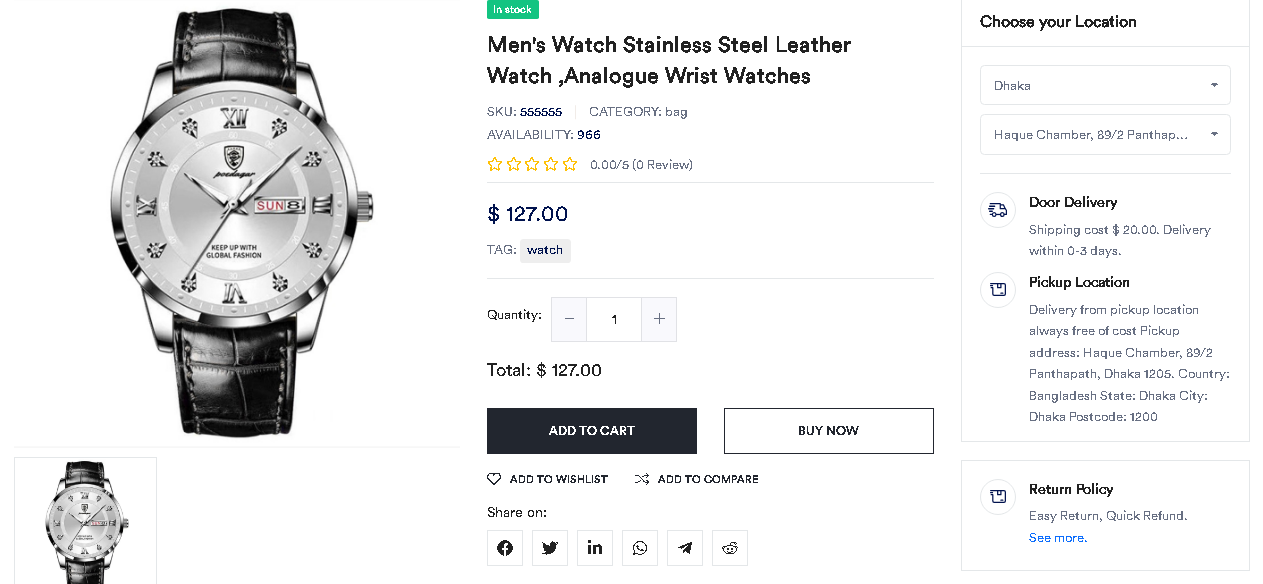Click the Return Policy box icon
Image resolution: width=1263 pixels, height=584 pixels.
coord(998,496)
